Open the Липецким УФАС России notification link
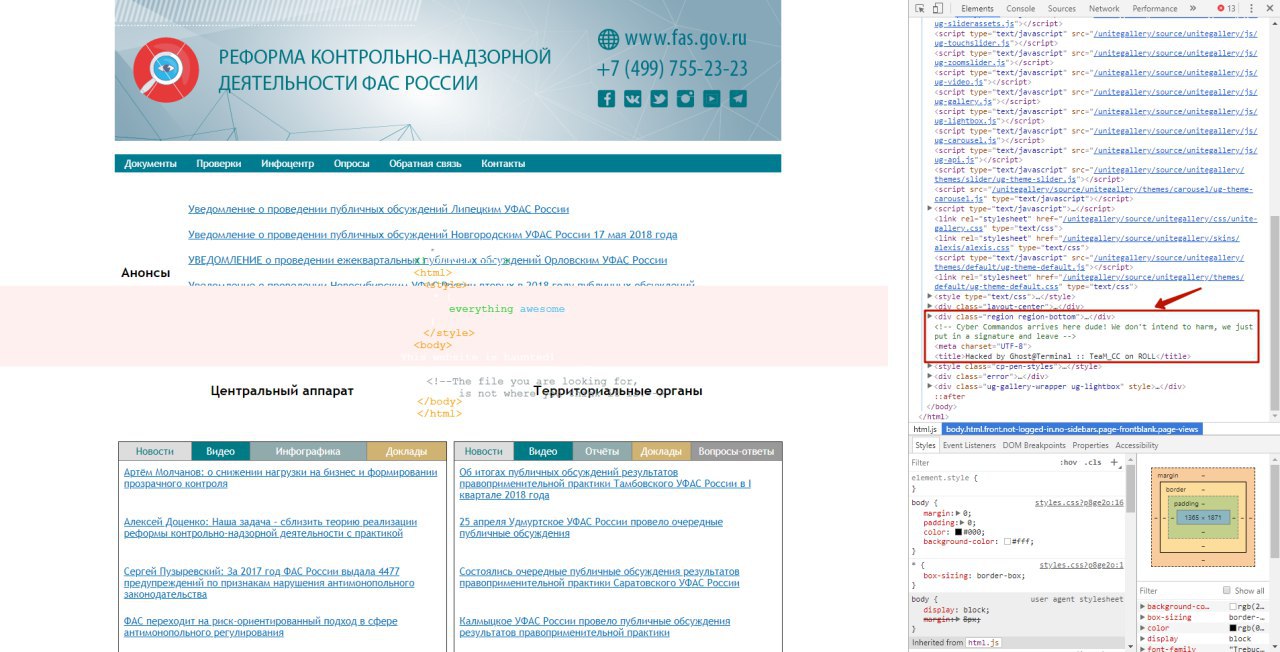Screen dimensions: 1280x652 click(x=379, y=209)
